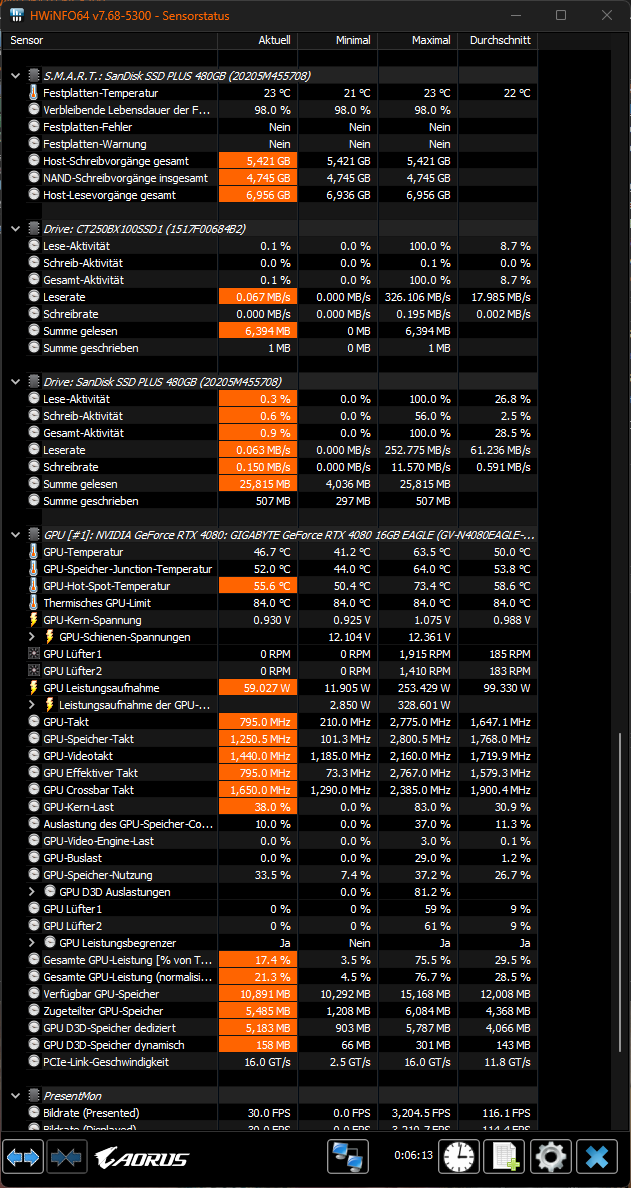The image size is (631, 1188).
Task: Click the circle icon beside GPU-Takt
Action: point(33,722)
